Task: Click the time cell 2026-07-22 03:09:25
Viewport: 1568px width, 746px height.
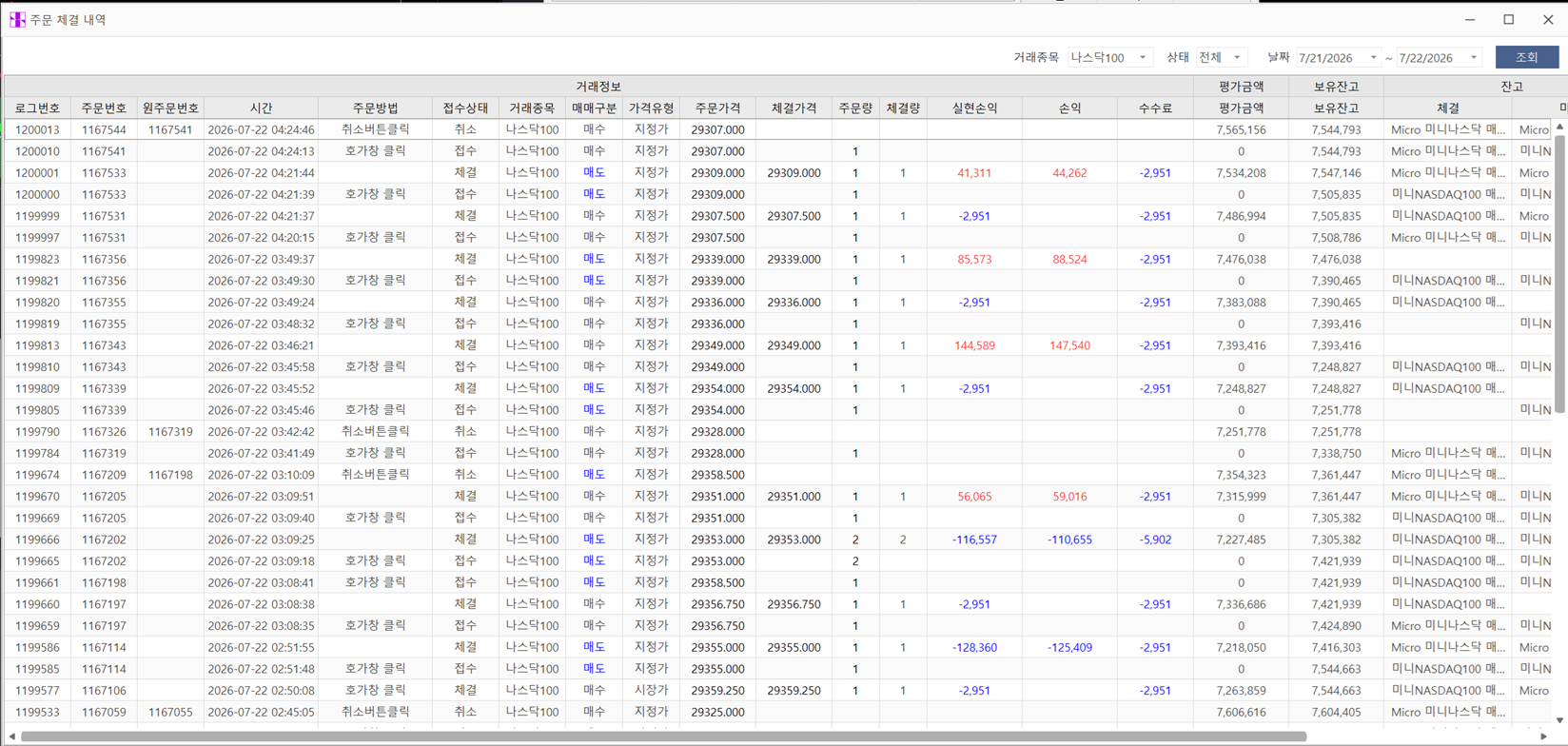Action: [x=262, y=540]
